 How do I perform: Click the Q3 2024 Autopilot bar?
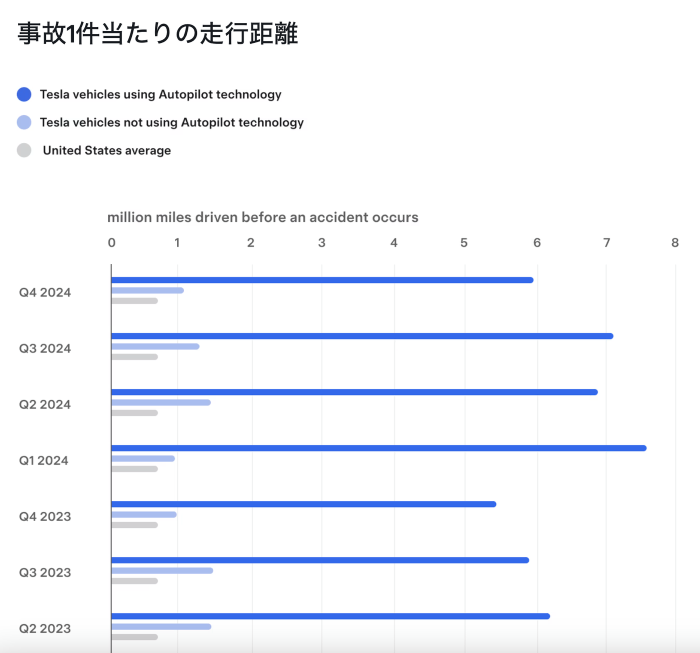coord(361,336)
